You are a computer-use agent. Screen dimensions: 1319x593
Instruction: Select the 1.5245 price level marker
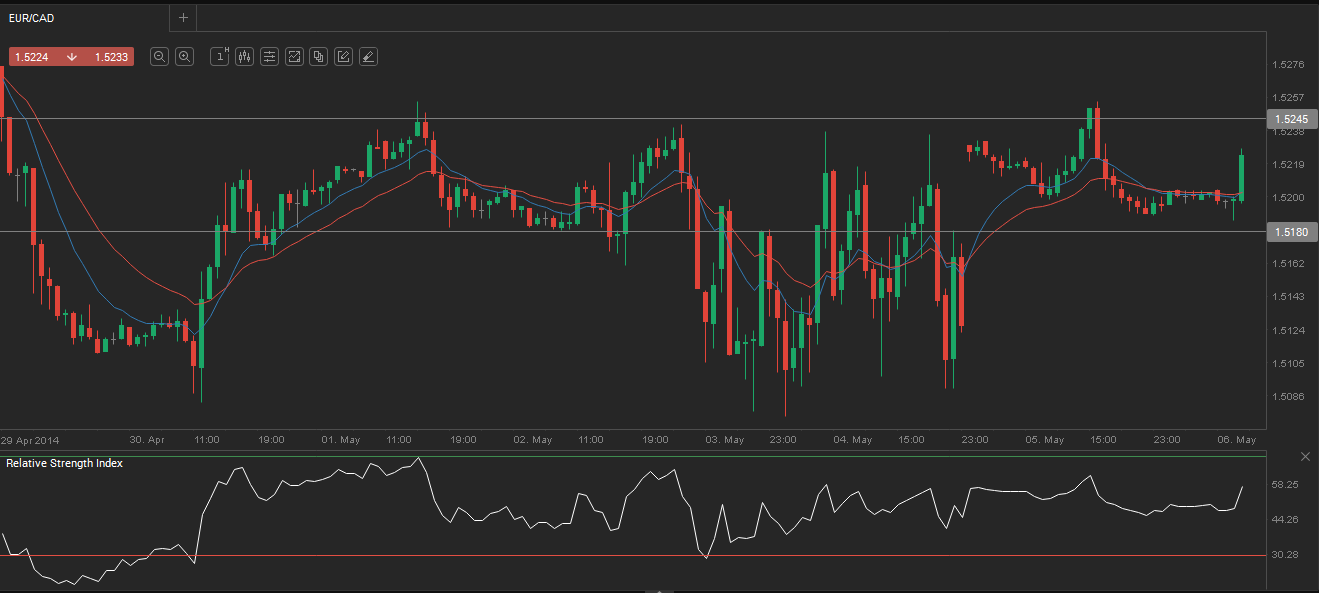click(x=1289, y=119)
